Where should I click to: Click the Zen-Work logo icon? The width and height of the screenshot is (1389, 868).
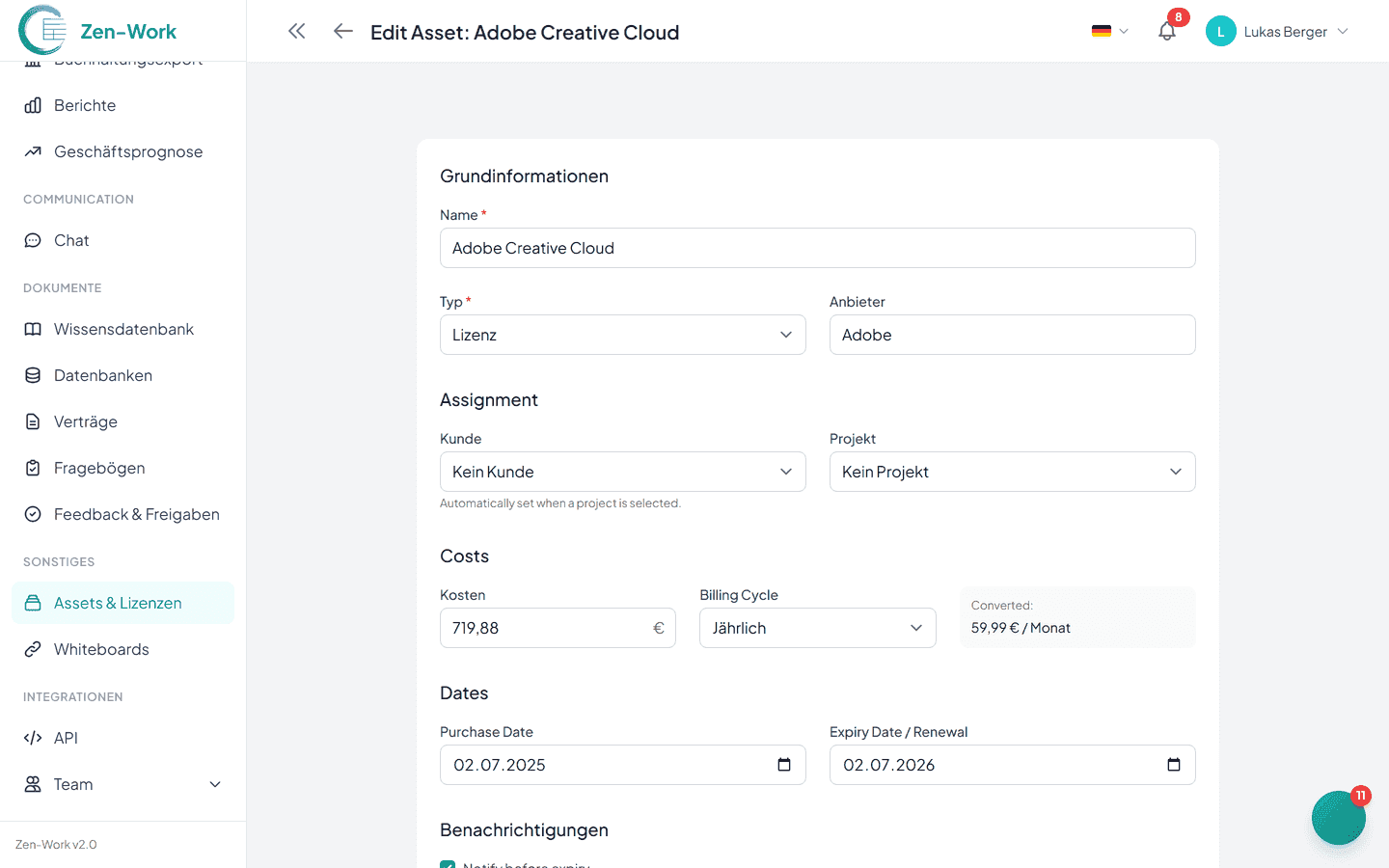click(x=42, y=30)
